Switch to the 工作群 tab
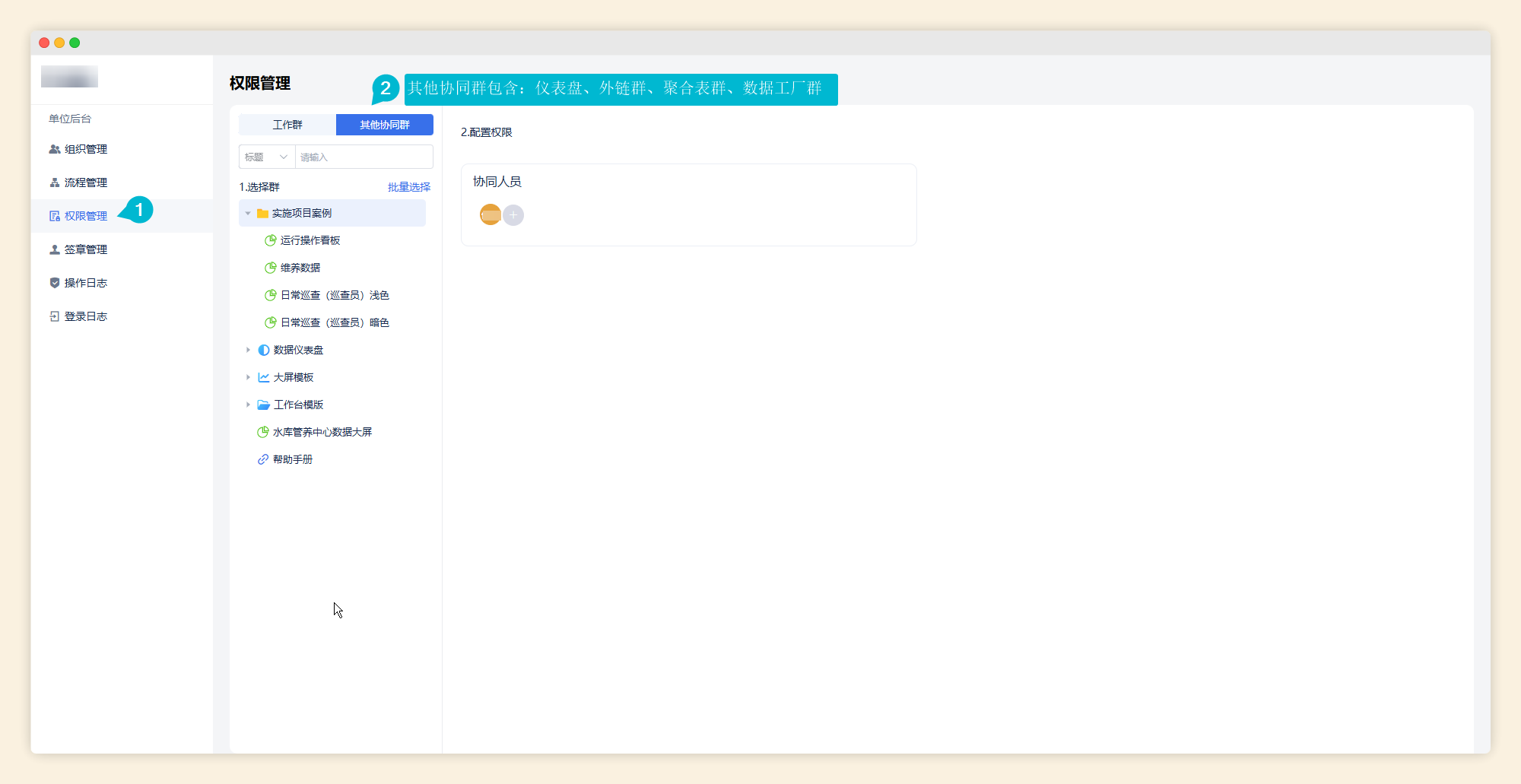Image resolution: width=1521 pixels, height=784 pixels. pos(287,125)
